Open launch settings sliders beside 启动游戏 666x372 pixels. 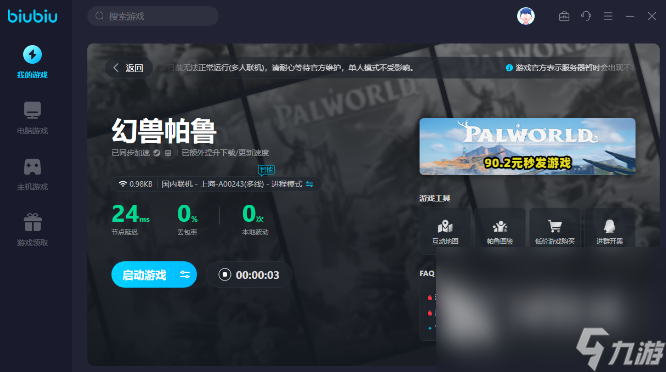185,275
